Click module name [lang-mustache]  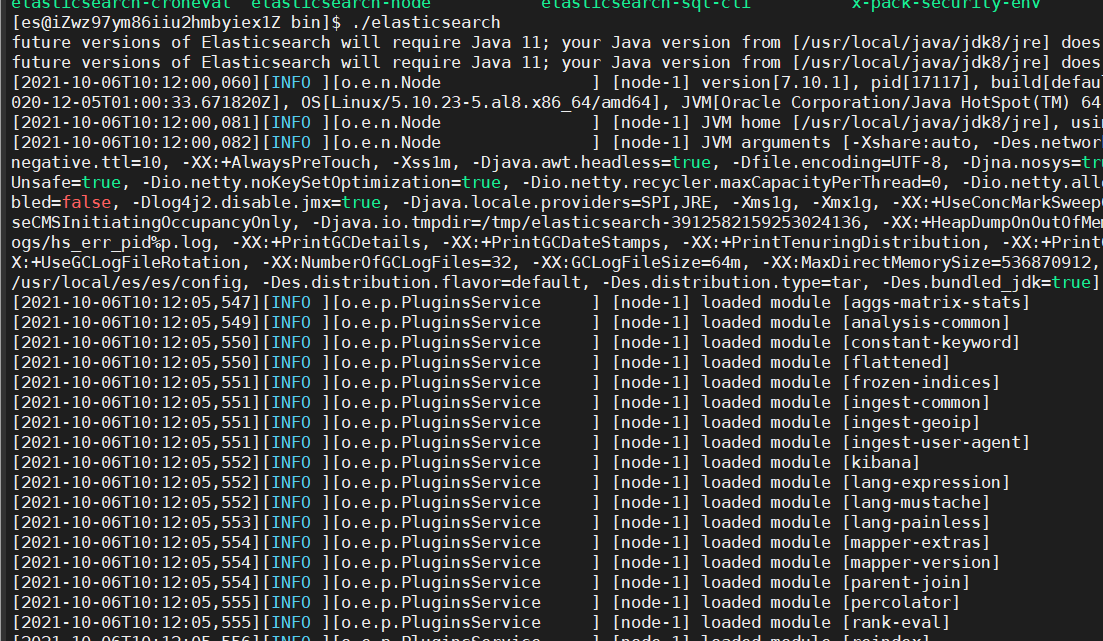tap(916, 502)
